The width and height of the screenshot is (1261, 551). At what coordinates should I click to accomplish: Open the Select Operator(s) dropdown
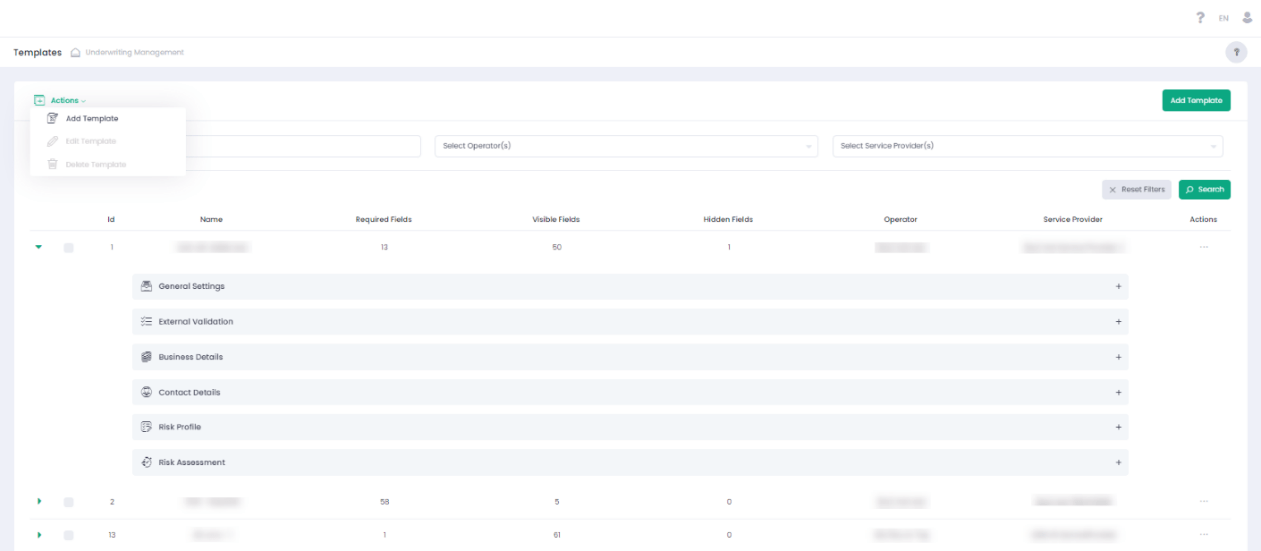click(626, 146)
